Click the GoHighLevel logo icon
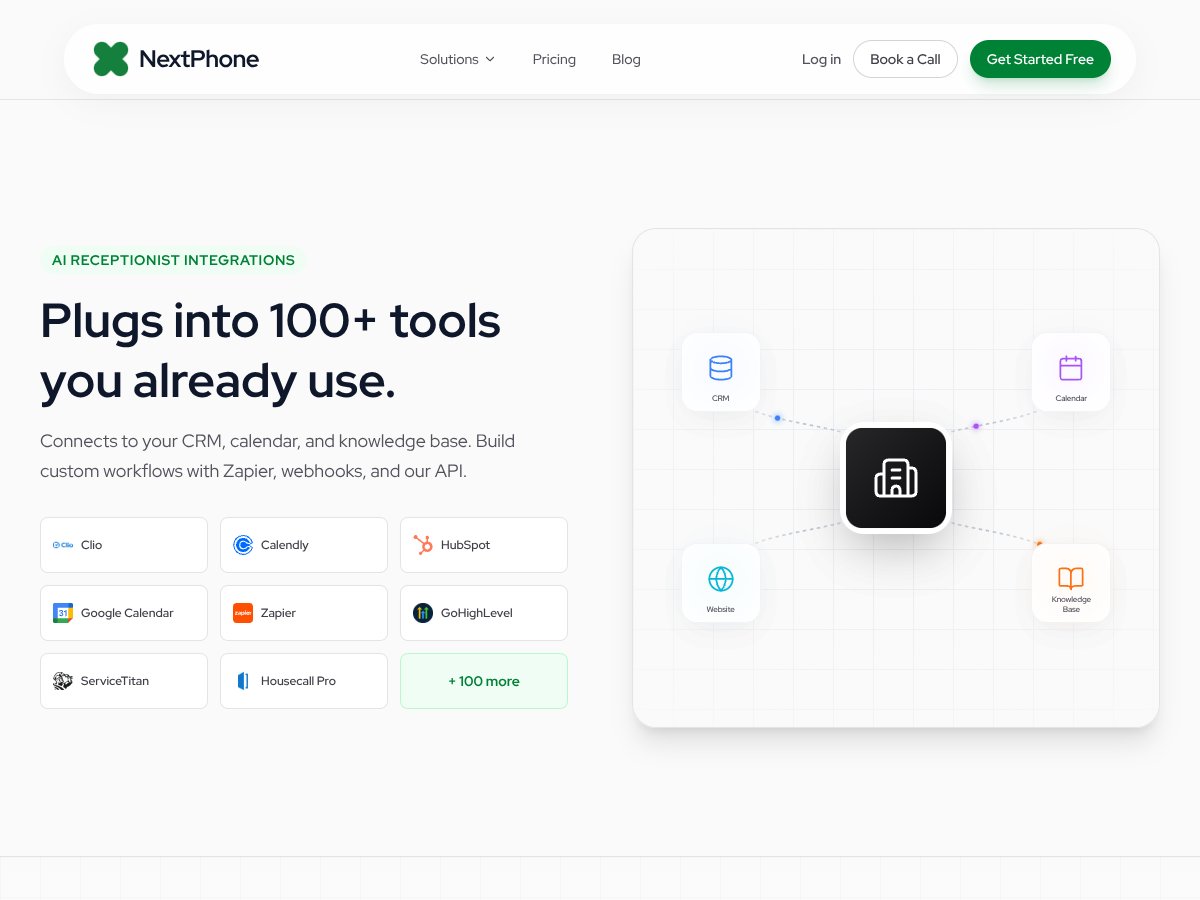The image size is (1200, 900). coord(423,613)
